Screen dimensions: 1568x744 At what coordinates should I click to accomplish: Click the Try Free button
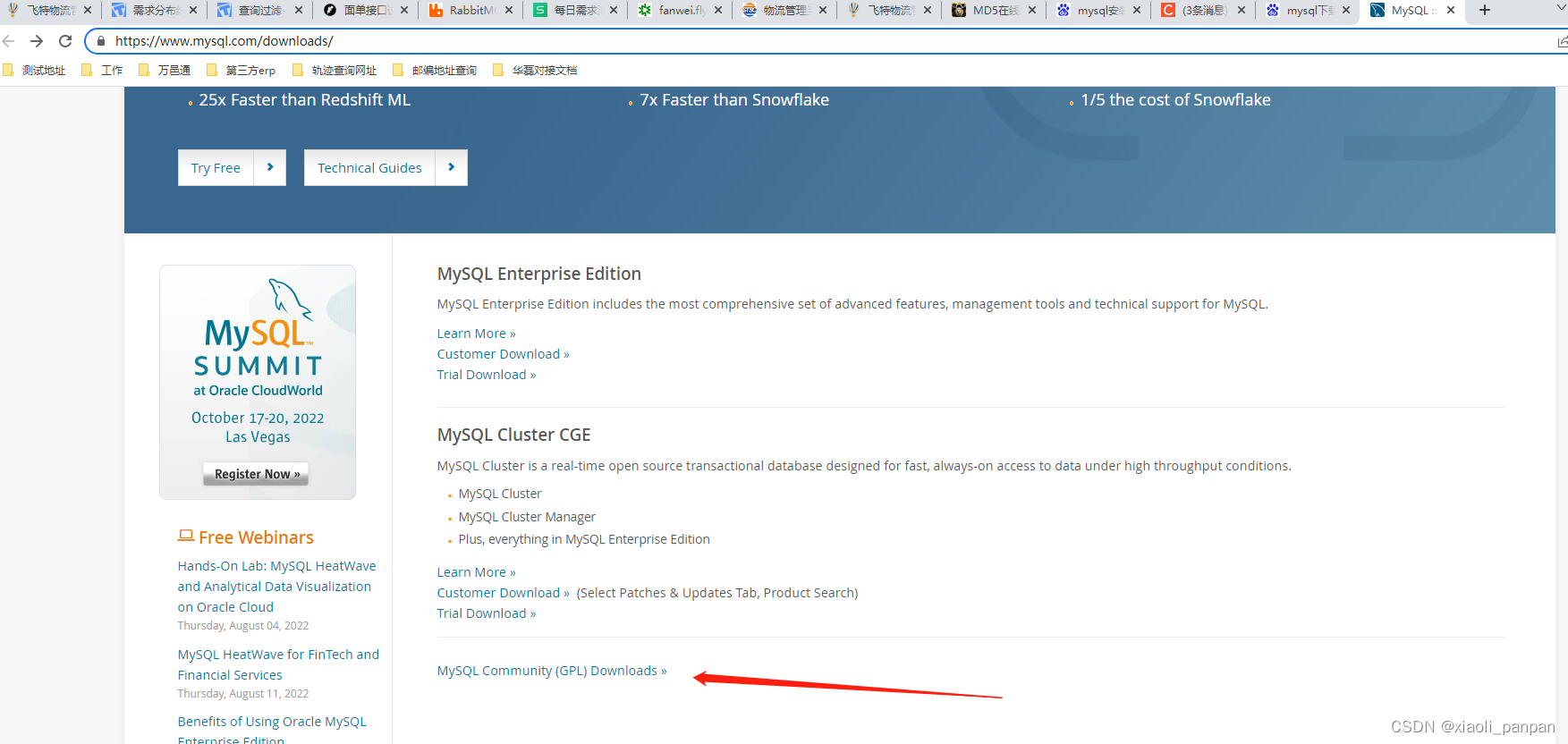pos(216,168)
